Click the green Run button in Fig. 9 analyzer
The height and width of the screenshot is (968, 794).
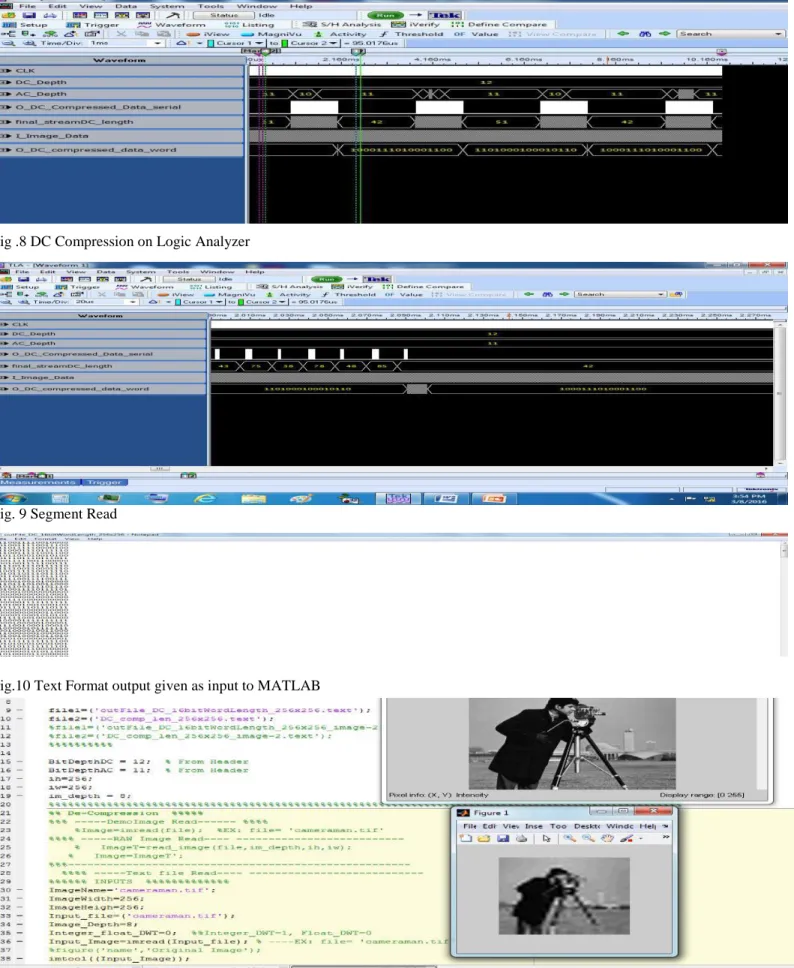pyautogui.click(x=326, y=279)
